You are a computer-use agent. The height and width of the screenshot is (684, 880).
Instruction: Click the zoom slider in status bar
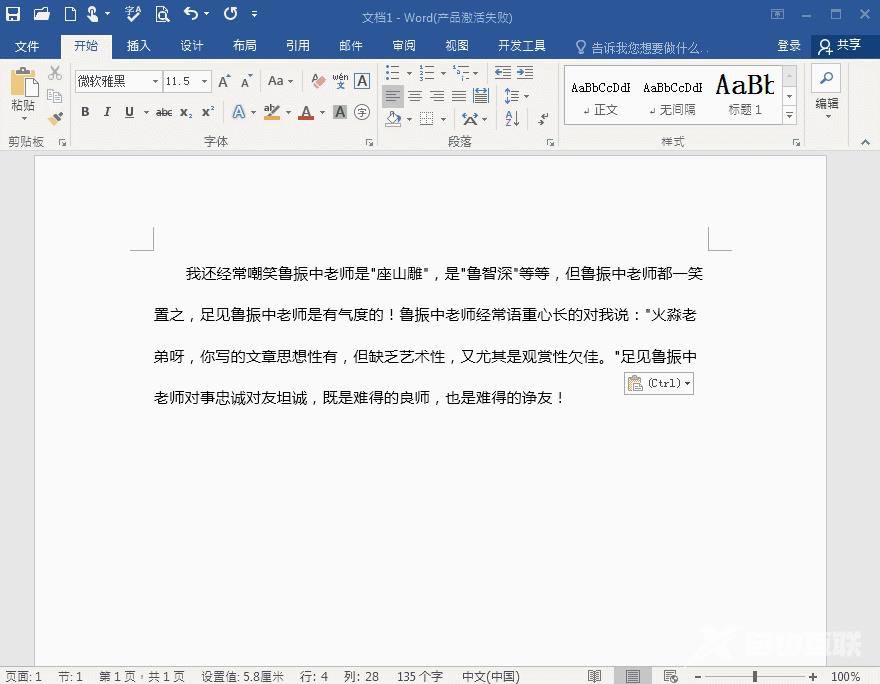click(x=755, y=677)
